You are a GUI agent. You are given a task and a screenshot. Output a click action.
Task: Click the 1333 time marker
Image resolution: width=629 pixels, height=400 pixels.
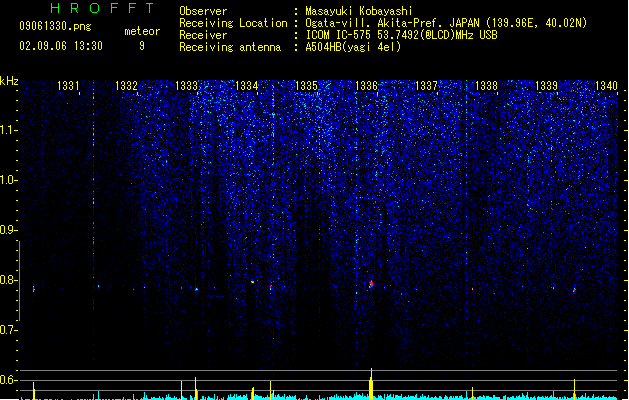click(187, 86)
